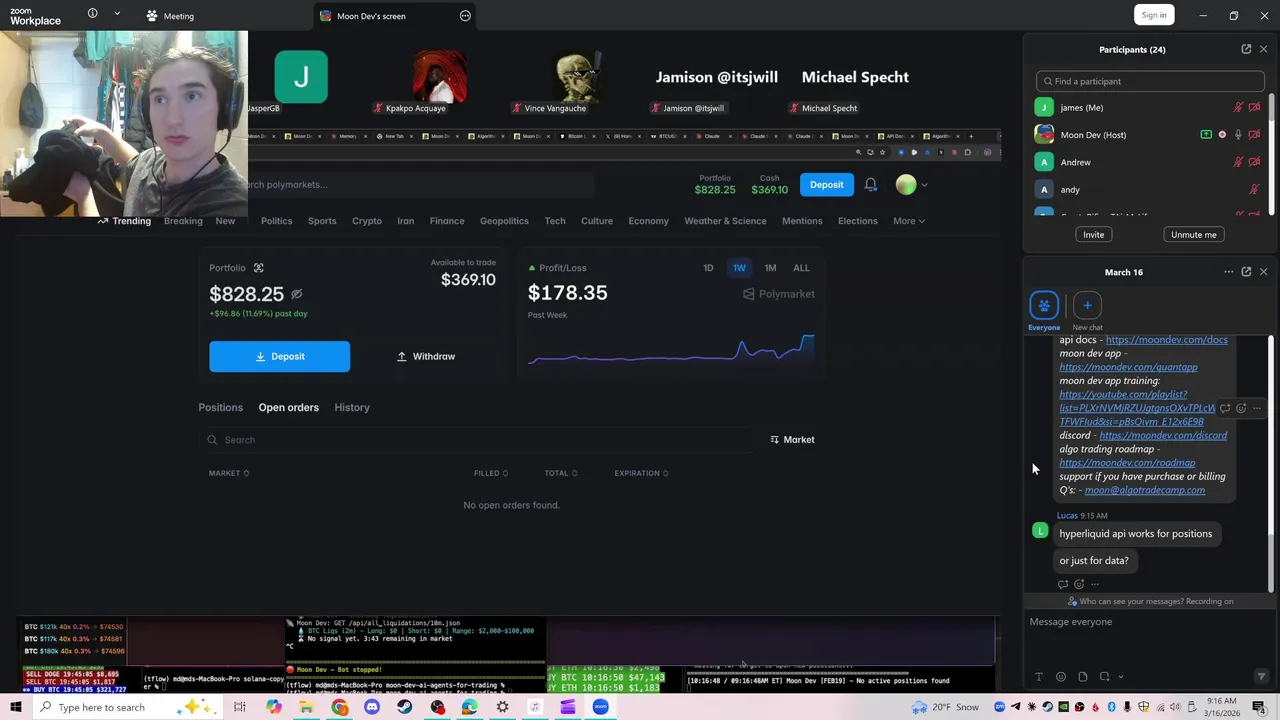Open Chrome from the Windows taskbar

click(x=340, y=707)
